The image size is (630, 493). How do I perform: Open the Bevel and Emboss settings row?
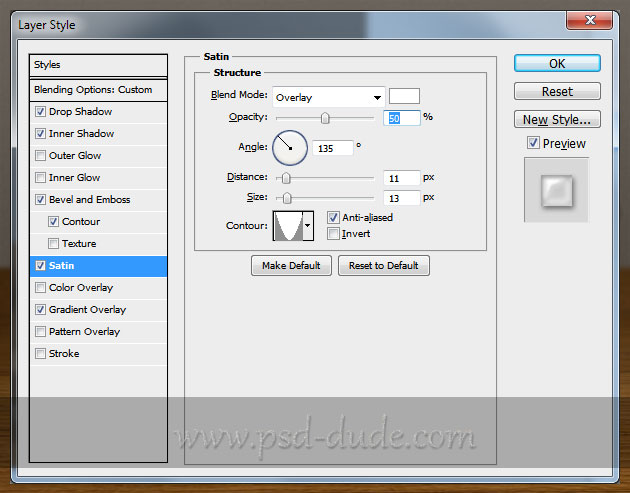click(98, 200)
